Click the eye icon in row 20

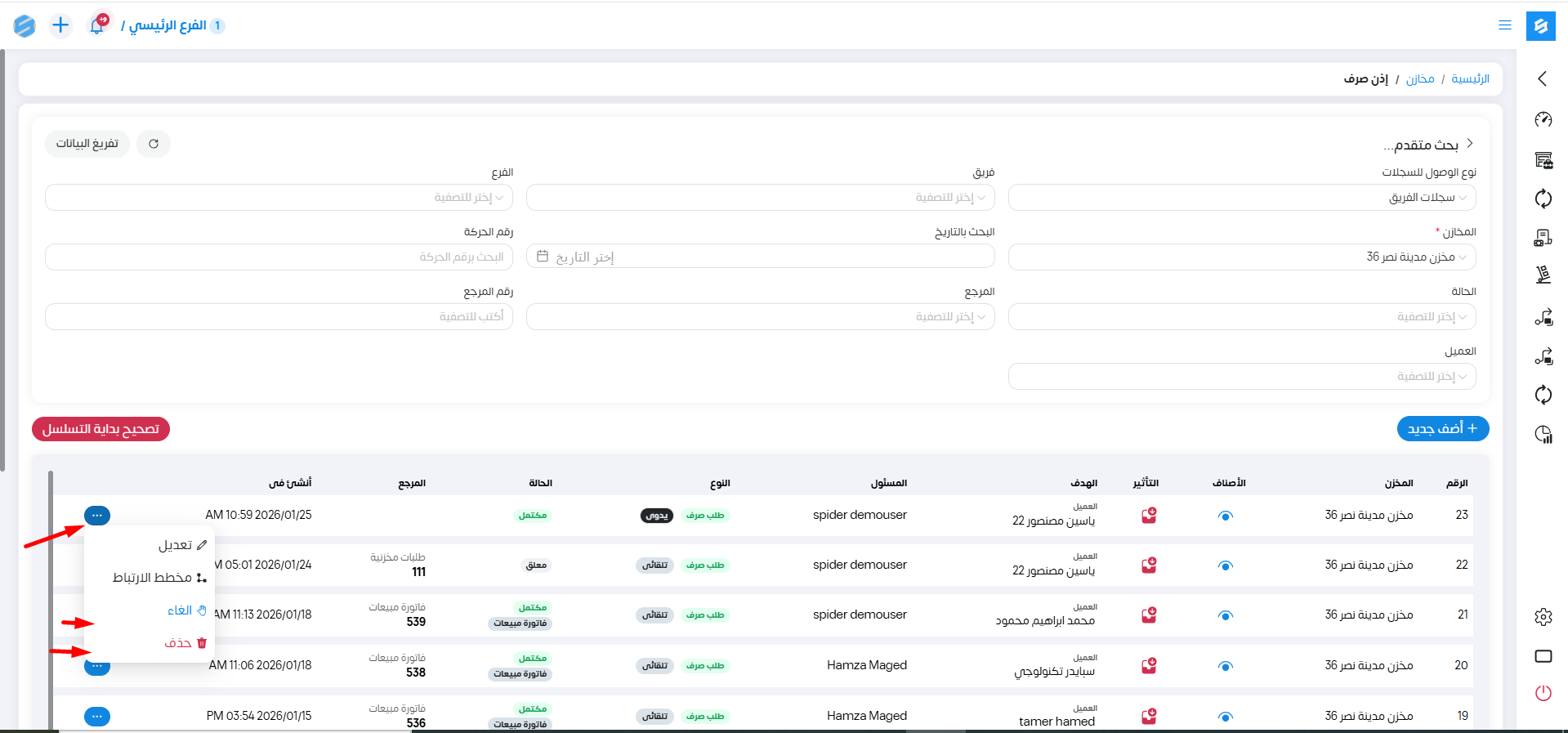[x=1225, y=666]
